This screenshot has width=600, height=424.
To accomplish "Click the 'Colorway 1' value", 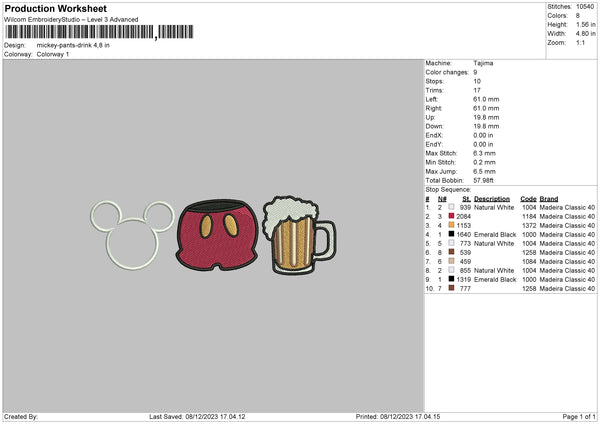I will pyautogui.click(x=53, y=54).
